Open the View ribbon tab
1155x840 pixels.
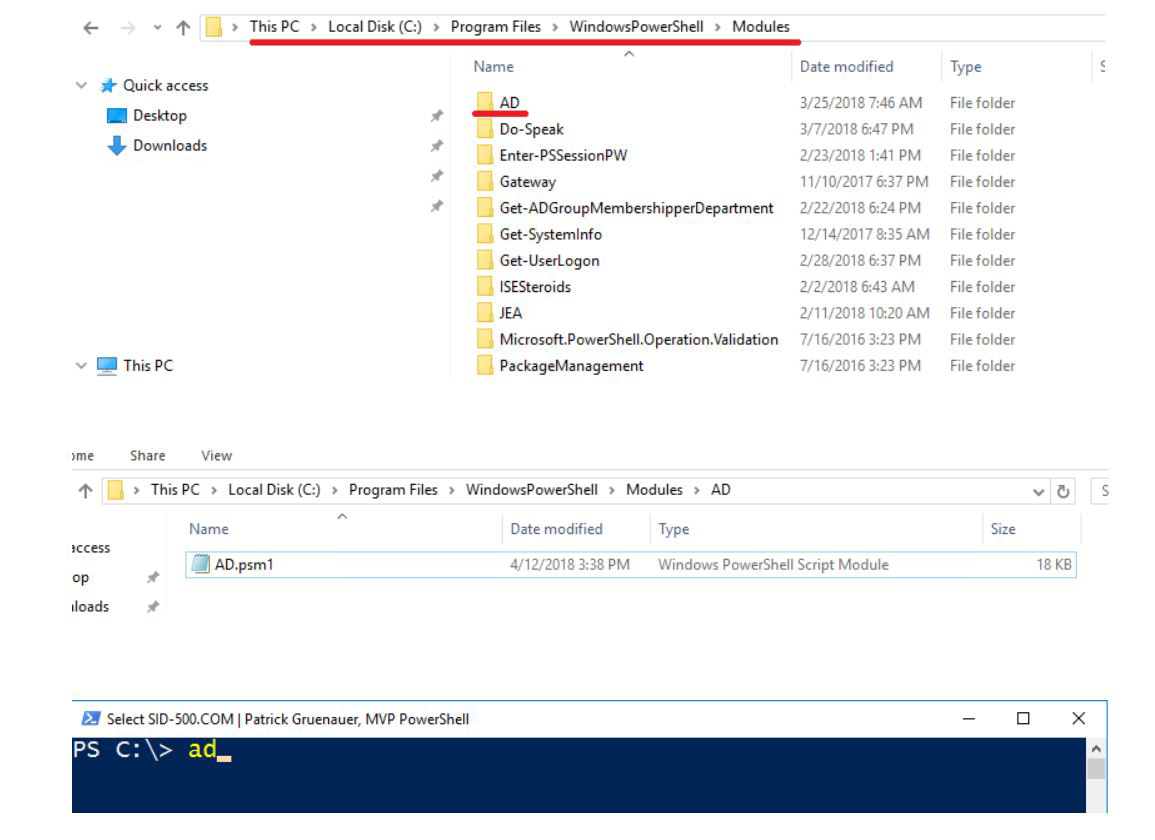[x=217, y=456]
